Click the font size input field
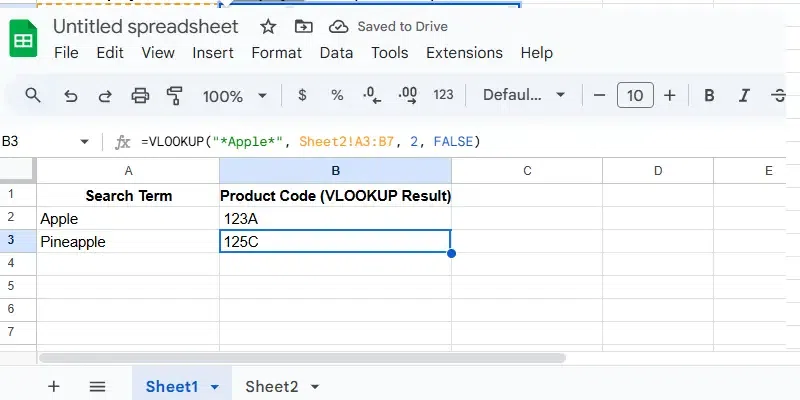Screen dimensions: 800x400 point(634,96)
